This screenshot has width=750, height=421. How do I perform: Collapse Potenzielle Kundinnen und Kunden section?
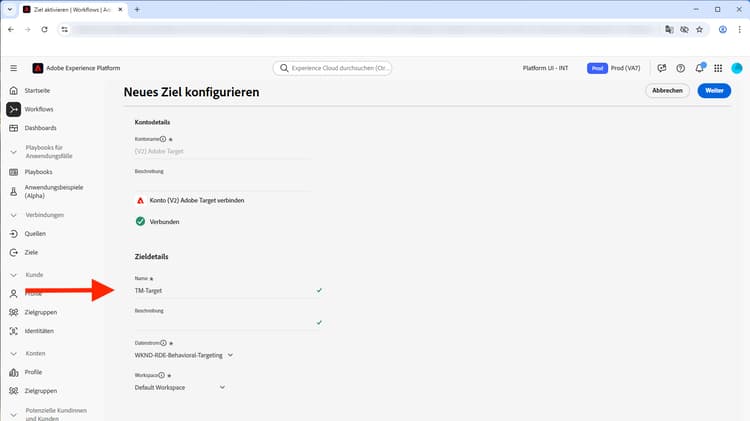tap(13, 414)
